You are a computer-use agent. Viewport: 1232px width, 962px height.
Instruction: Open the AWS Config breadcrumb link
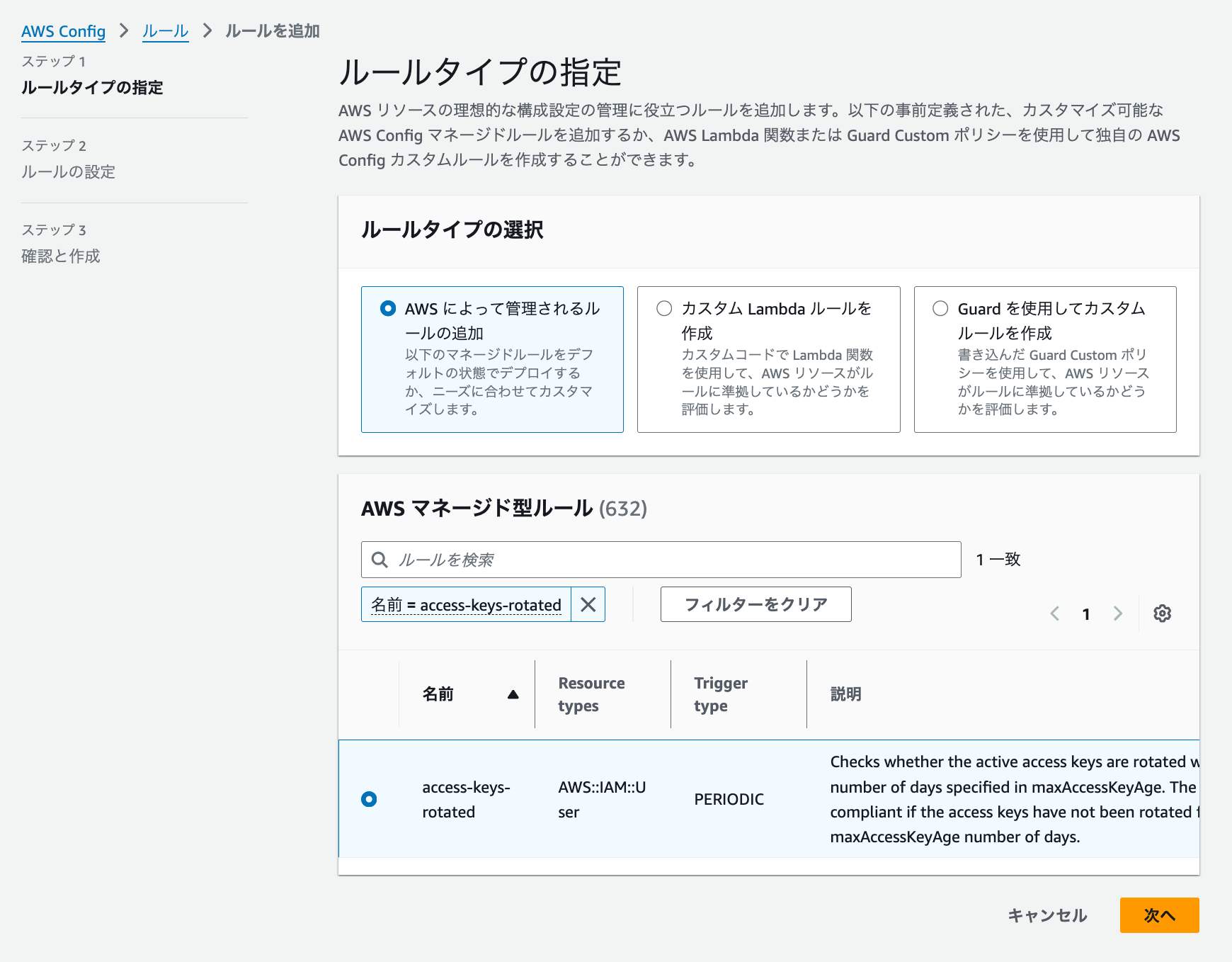(63, 31)
